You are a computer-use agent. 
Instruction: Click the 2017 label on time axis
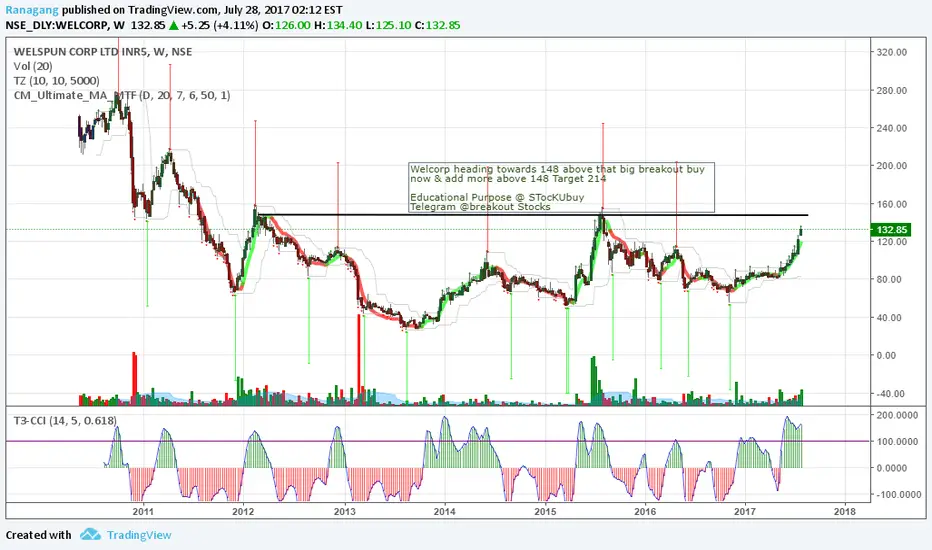coord(745,511)
